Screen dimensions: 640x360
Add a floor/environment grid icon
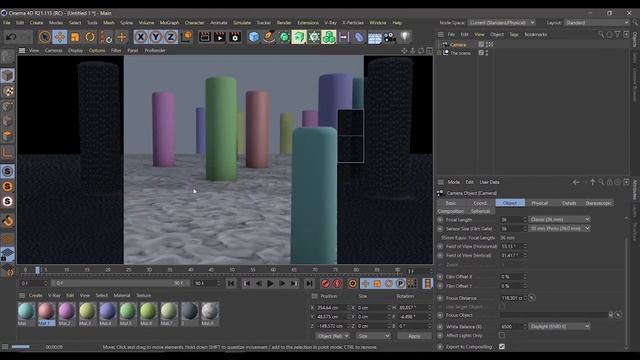(x=374, y=38)
